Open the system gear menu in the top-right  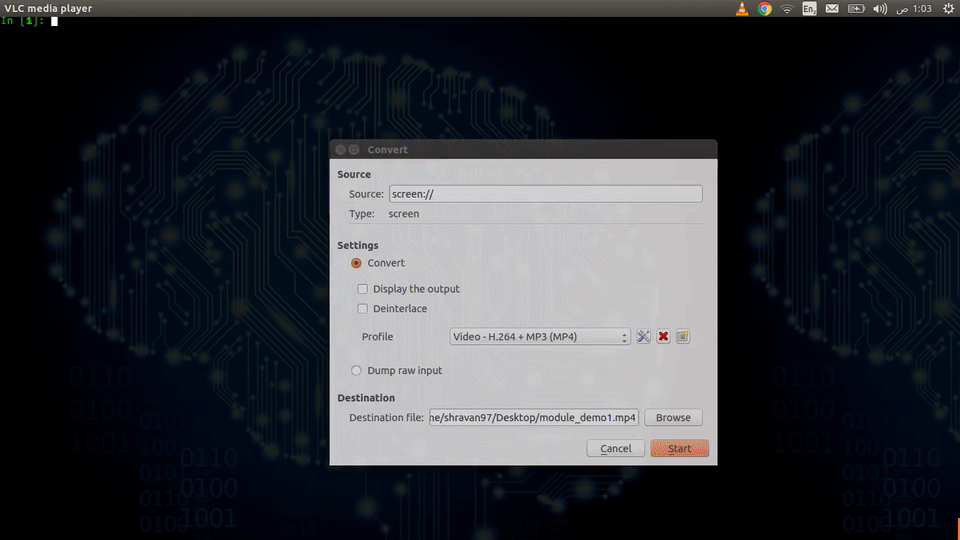(x=947, y=9)
